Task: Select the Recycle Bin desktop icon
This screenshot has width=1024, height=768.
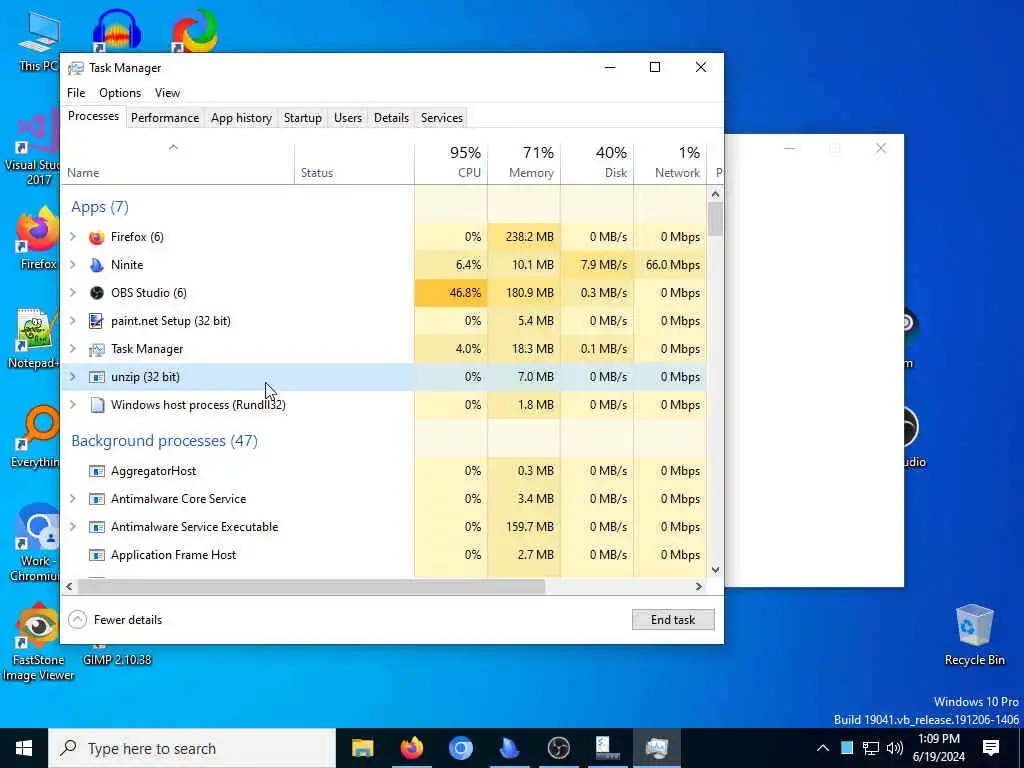Action: [x=974, y=634]
